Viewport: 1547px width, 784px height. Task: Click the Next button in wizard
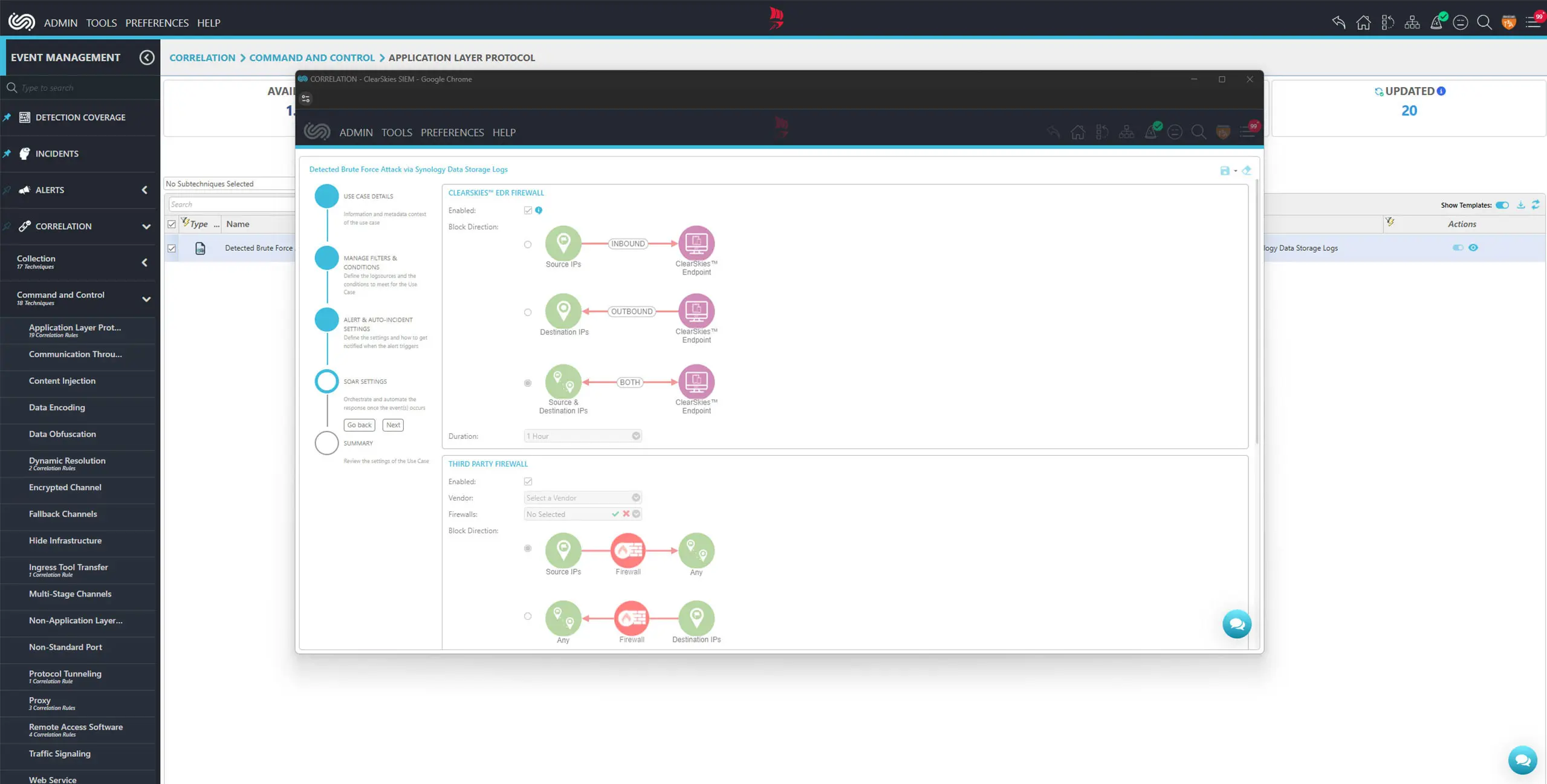[393, 425]
